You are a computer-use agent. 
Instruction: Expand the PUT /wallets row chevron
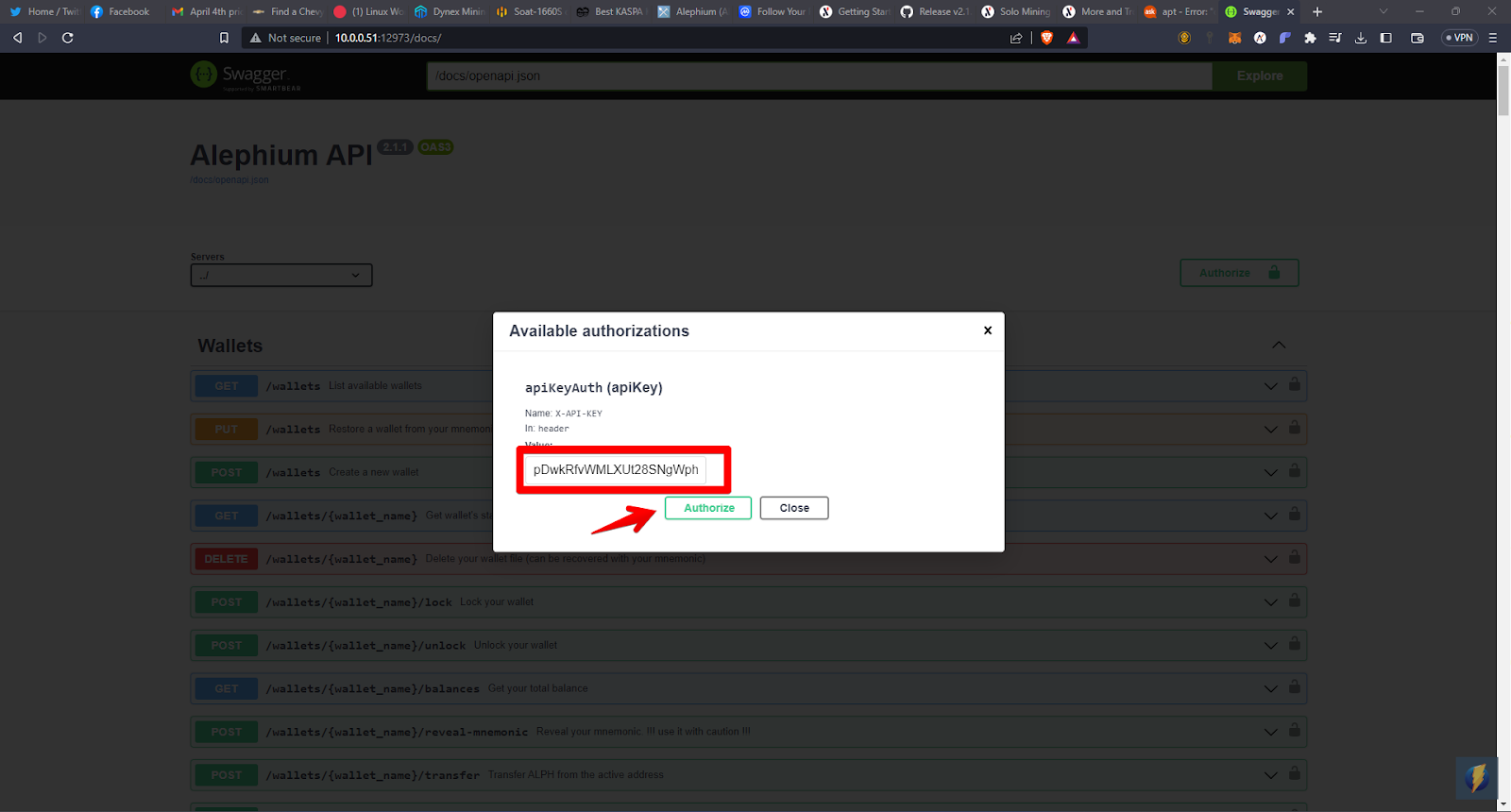coord(1271,430)
